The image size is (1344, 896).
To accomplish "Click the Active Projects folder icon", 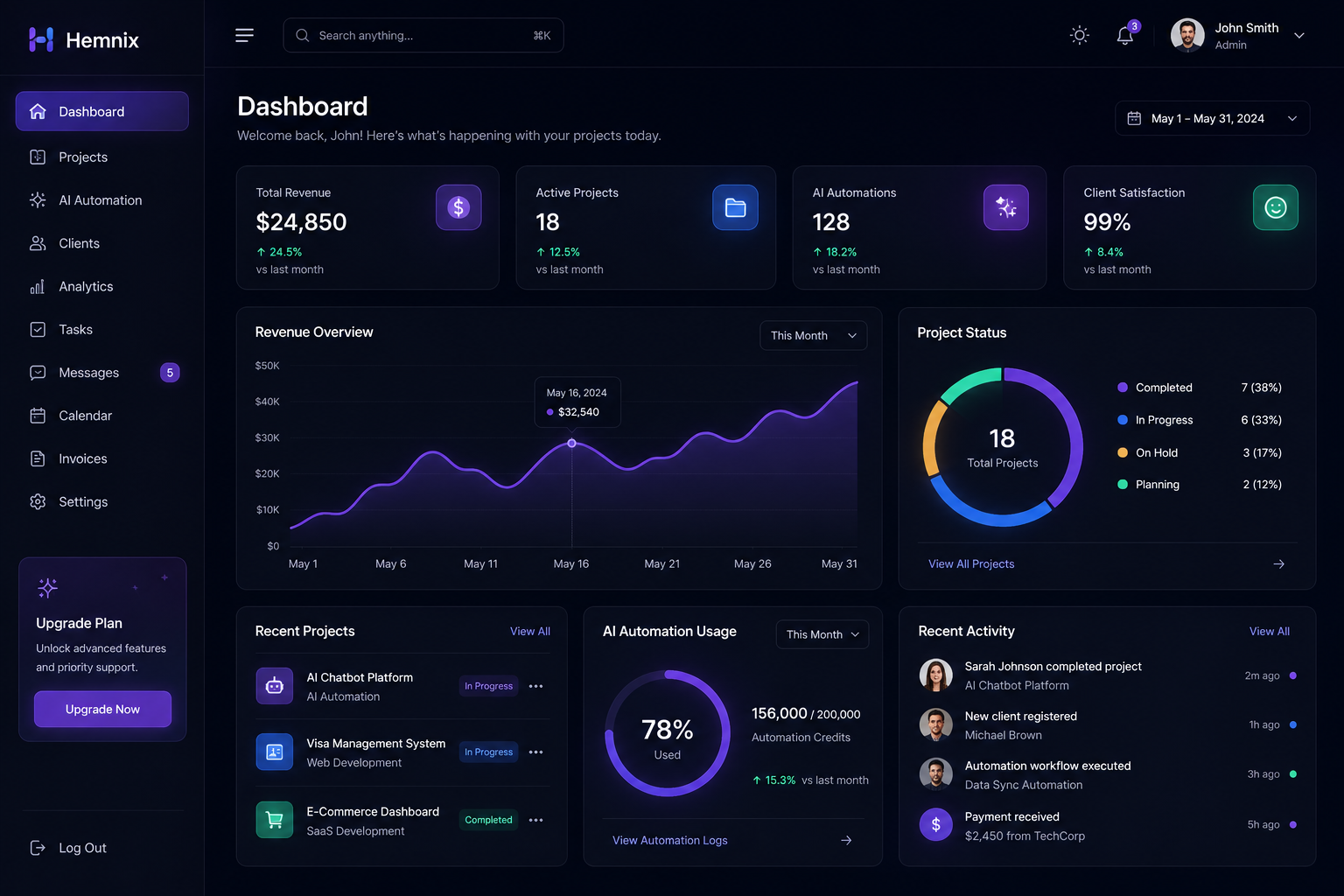I will pyautogui.click(x=735, y=207).
